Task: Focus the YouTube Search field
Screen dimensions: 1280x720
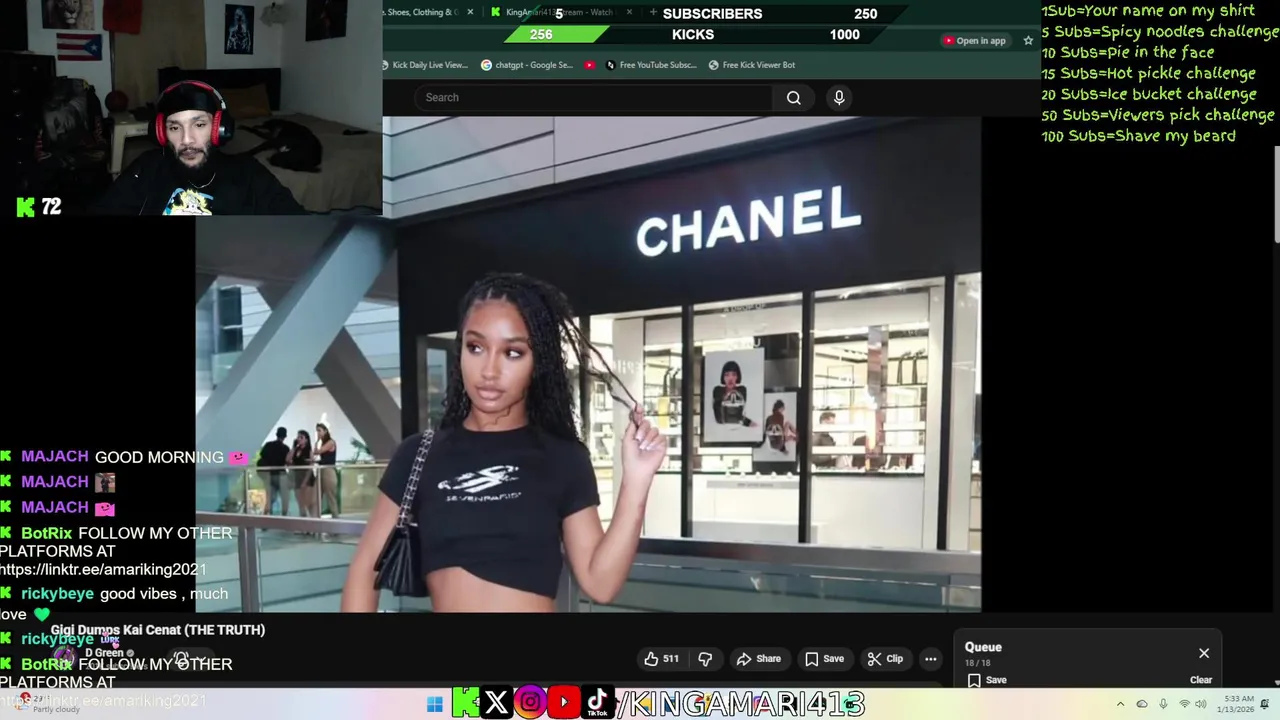Action: [x=594, y=98]
